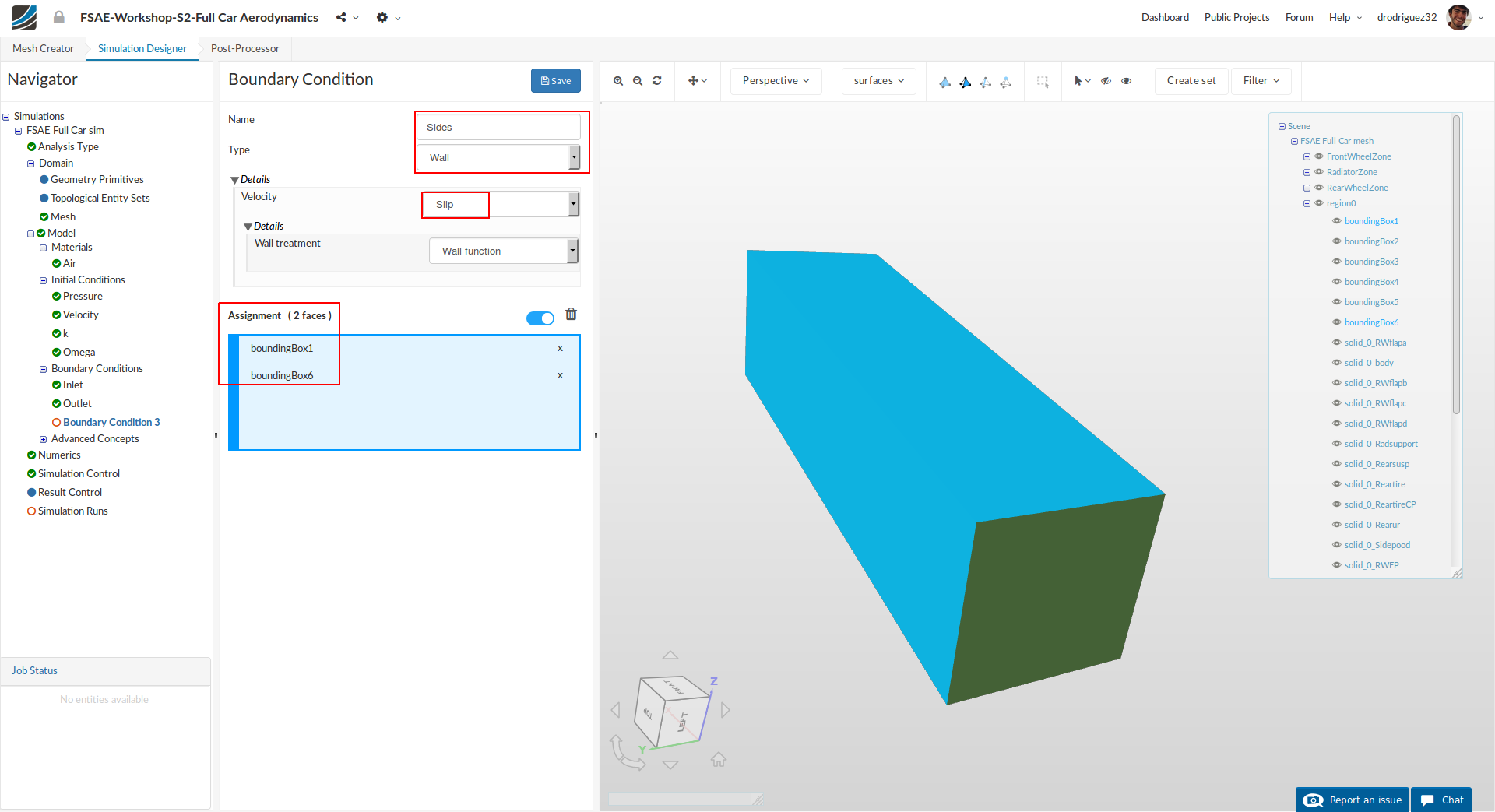Toggle visibility of RadiatorZone
Image resolution: width=1495 pixels, height=812 pixels.
[1319, 172]
